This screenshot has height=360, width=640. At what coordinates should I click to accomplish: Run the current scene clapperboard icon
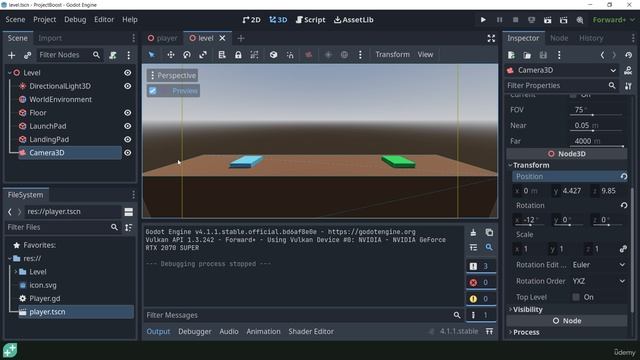547,20
